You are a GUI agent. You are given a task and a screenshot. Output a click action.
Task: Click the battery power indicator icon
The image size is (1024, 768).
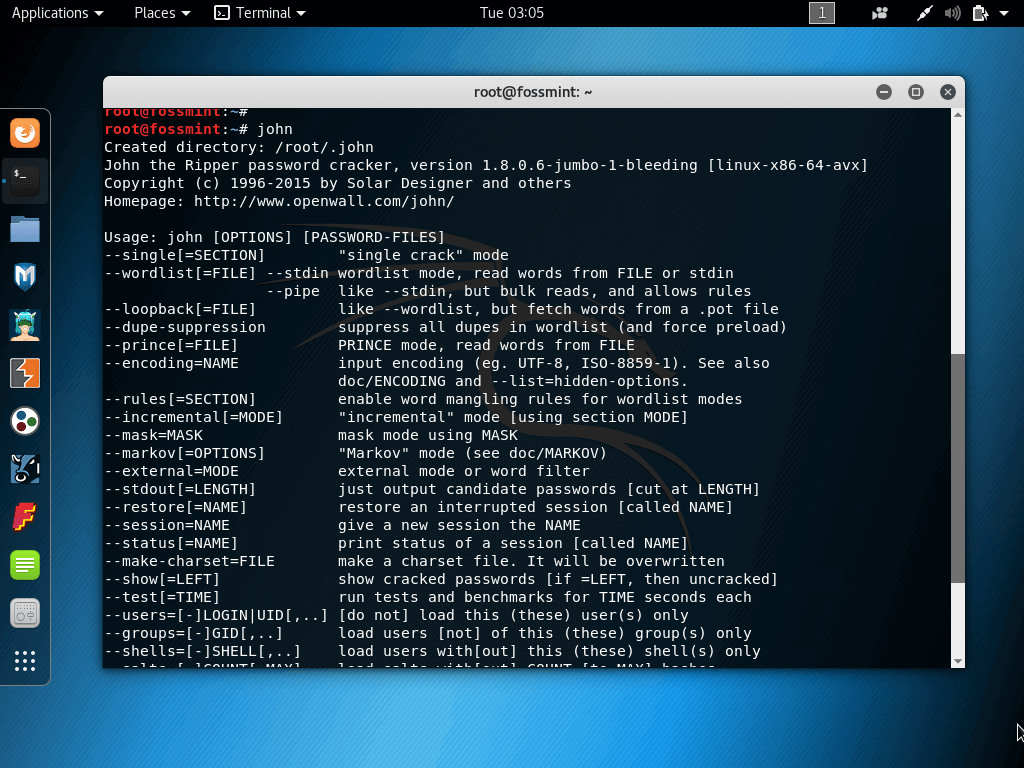pos(980,13)
